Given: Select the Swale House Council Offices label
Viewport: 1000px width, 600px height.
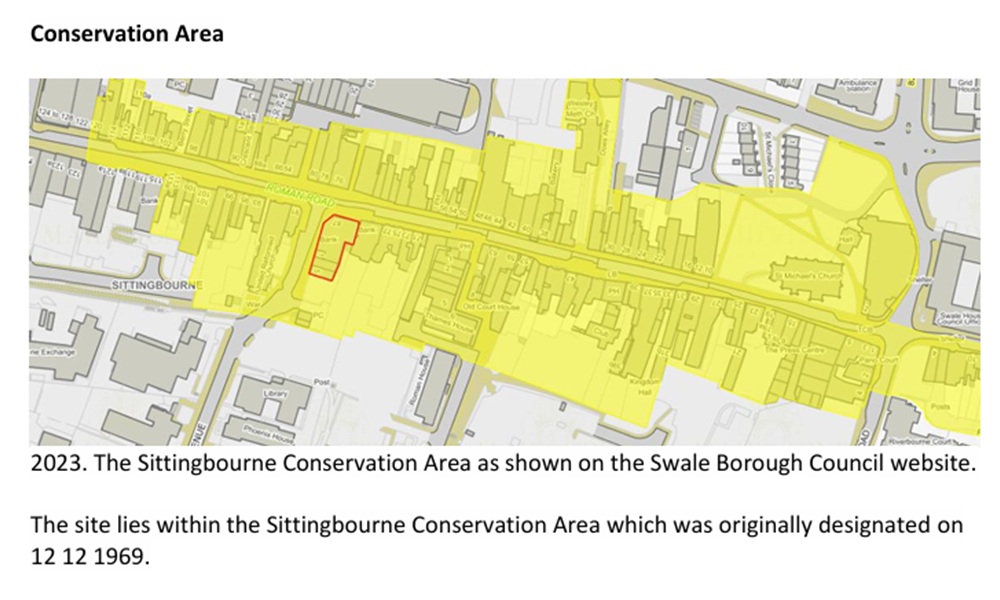Looking at the screenshot, I should tap(960, 319).
